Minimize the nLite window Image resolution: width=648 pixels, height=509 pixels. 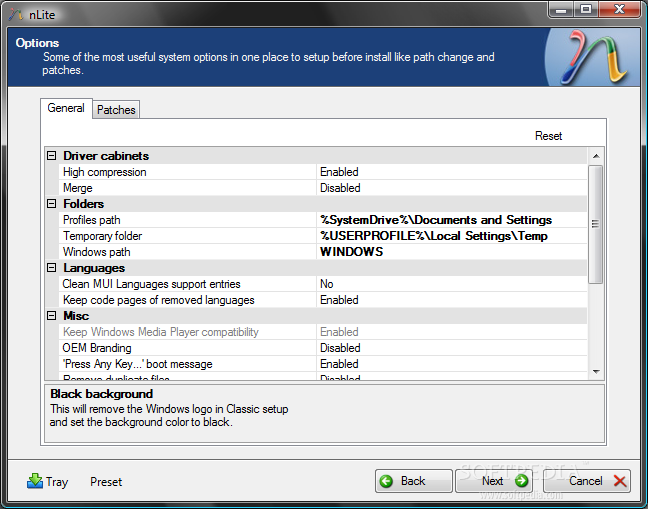(561, 10)
